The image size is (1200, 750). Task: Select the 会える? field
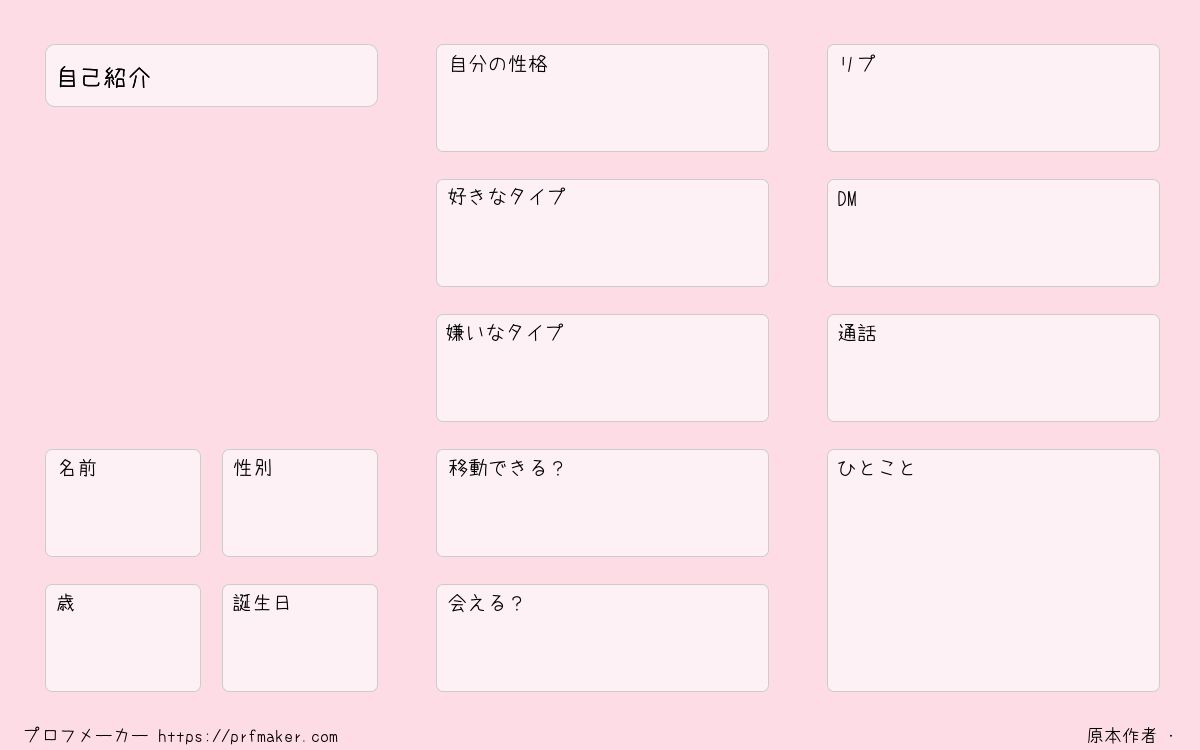[x=602, y=638]
